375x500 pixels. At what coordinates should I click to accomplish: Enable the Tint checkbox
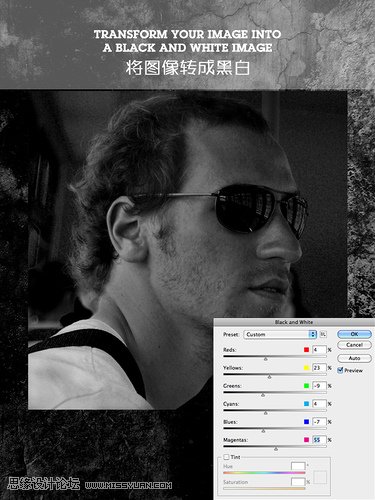(x=226, y=457)
